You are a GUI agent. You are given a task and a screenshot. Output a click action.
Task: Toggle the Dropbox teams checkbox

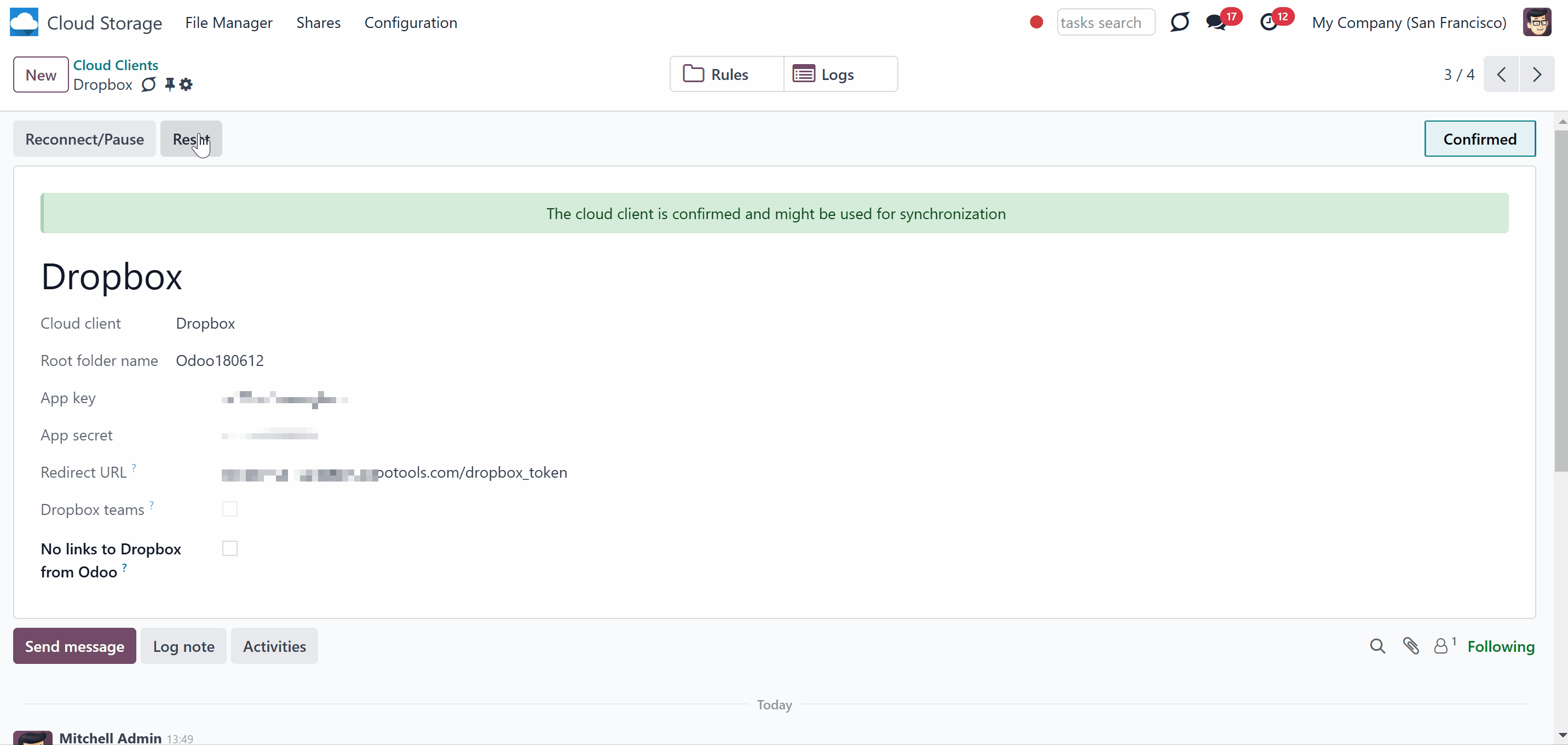(229, 509)
